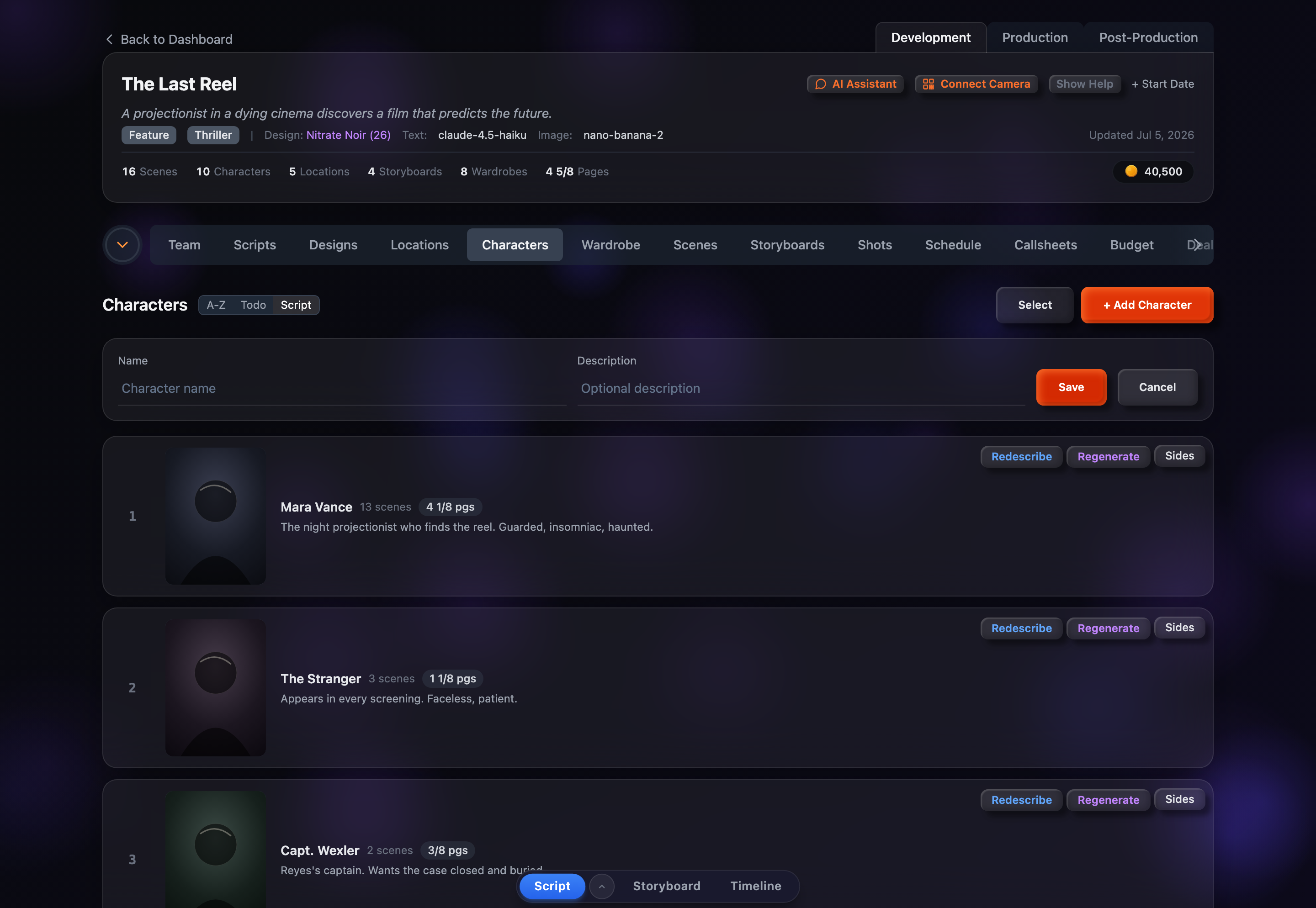Click the Mara Vance character name
Screen dimensions: 1316x908
[x=317, y=507]
